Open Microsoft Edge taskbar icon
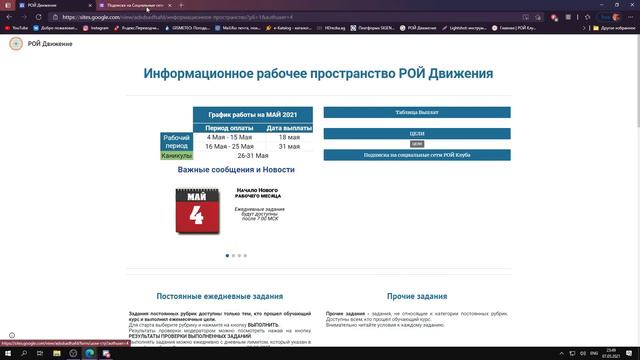640x360 pixels. point(90,353)
